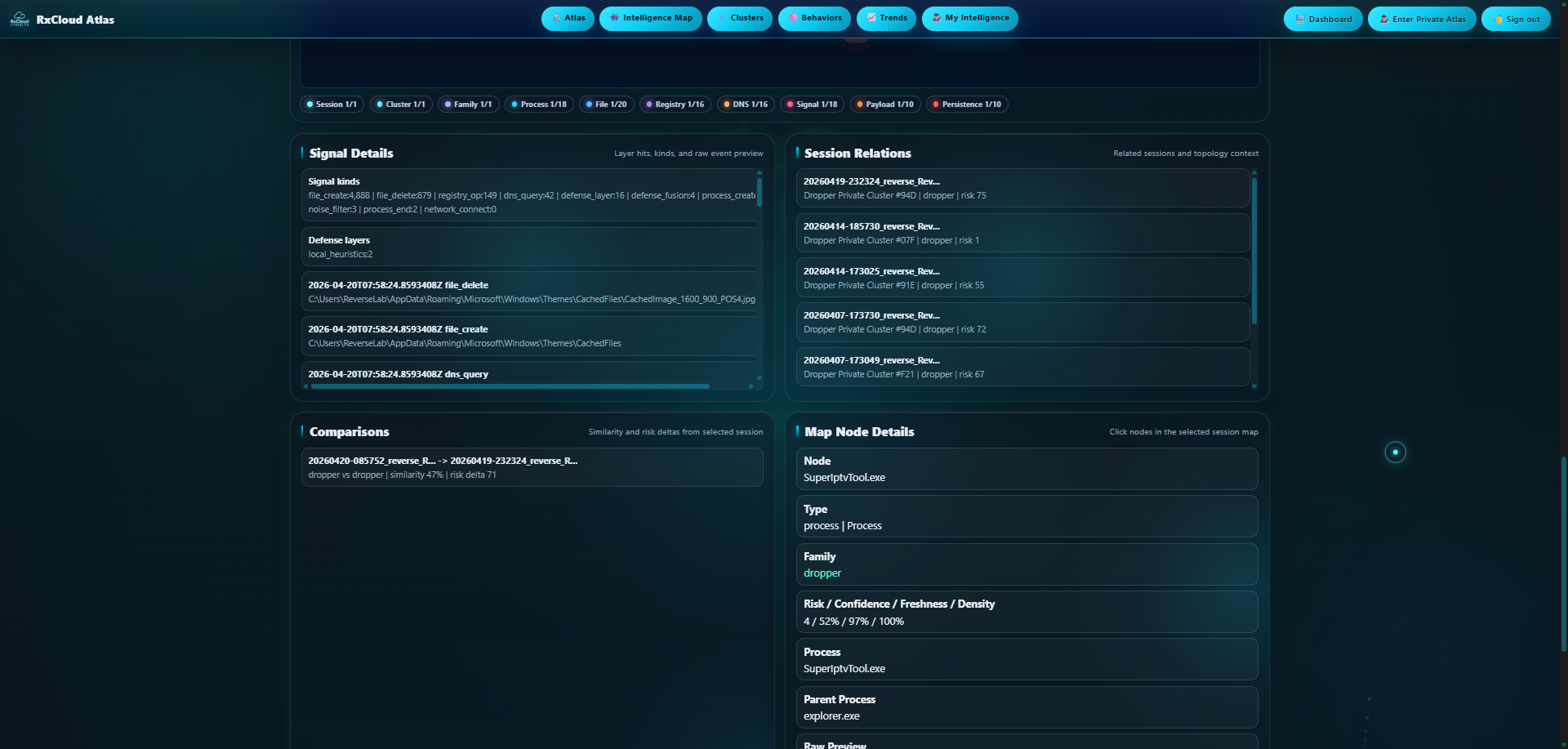Select session 20260407-173049_reverse_Rev... with risk 67
The image size is (1568, 749).
pyautogui.click(x=1022, y=367)
